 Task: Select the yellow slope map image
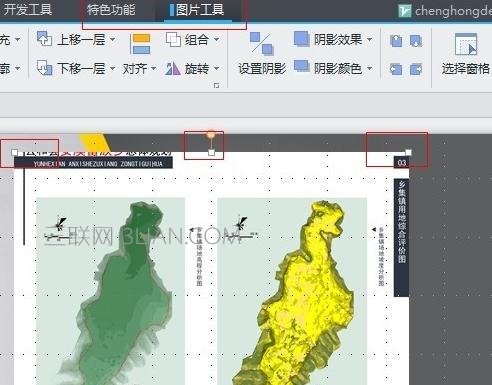click(x=292, y=291)
